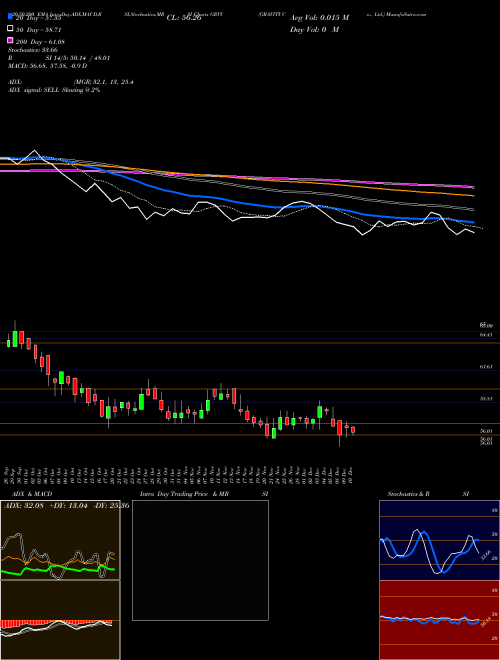Click the MACD histogram chart panel

tap(60, 620)
